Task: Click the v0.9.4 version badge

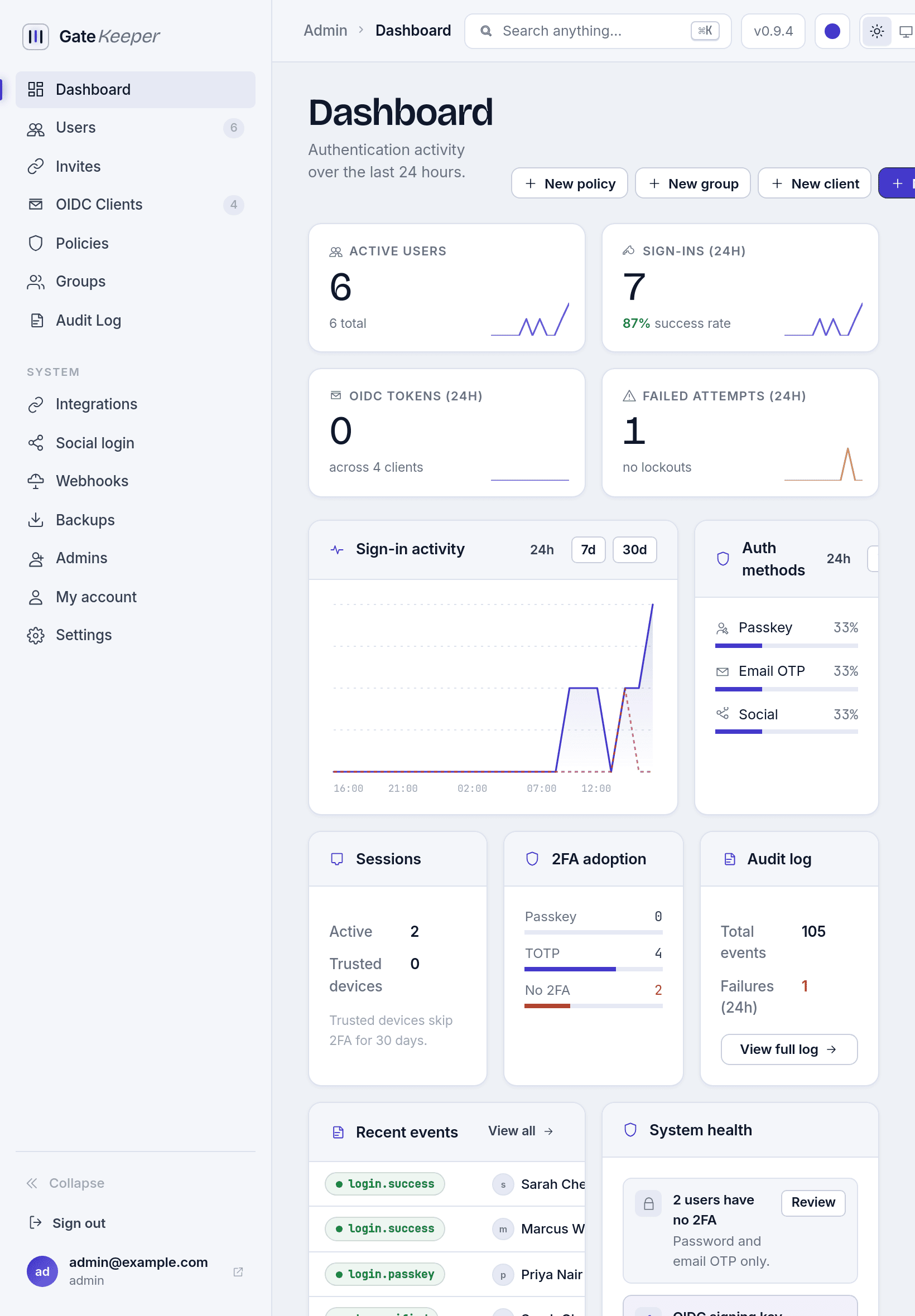Action: (x=773, y=31)
